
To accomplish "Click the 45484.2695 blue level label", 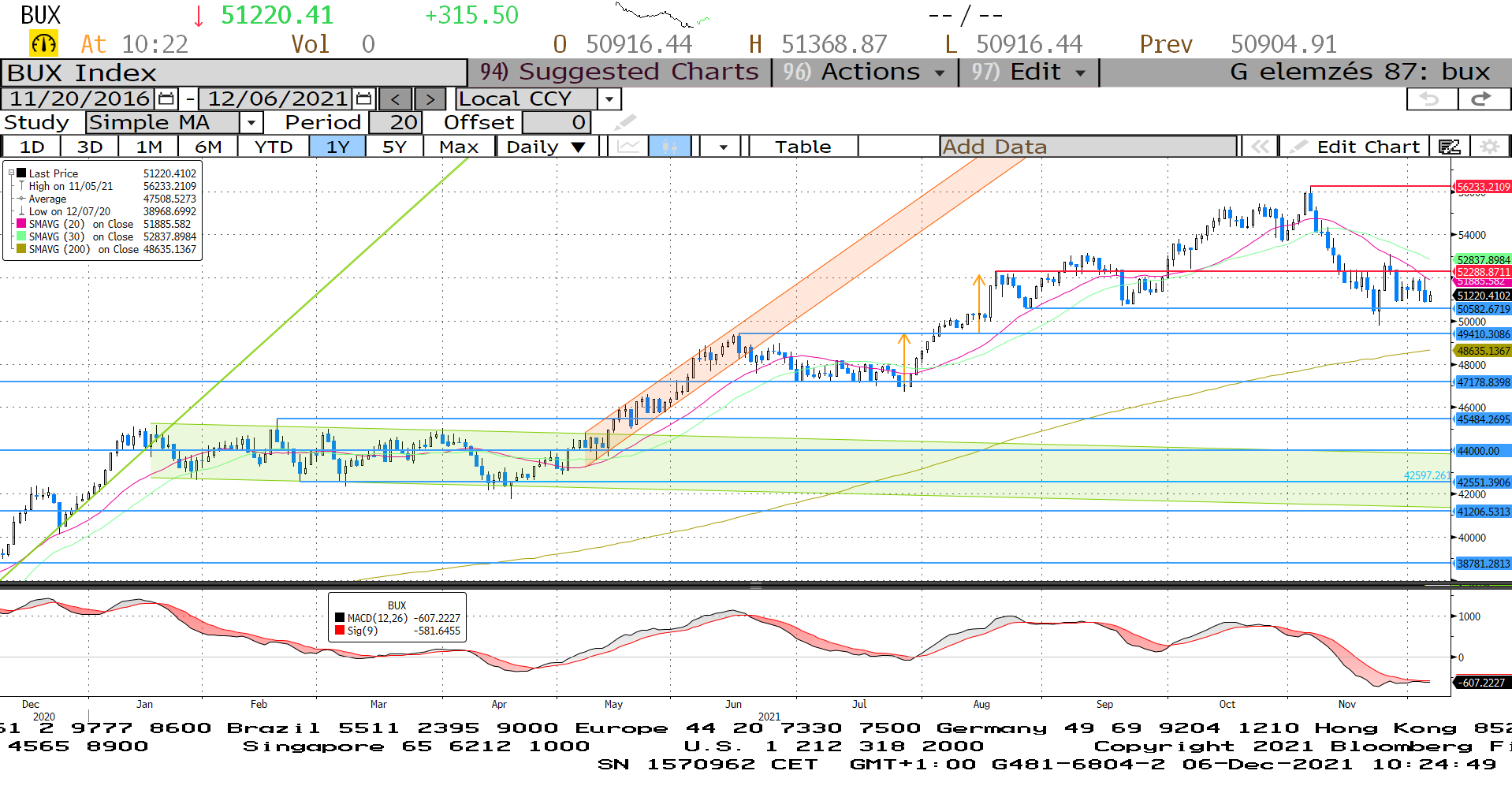I will (x=1482, y=419).
